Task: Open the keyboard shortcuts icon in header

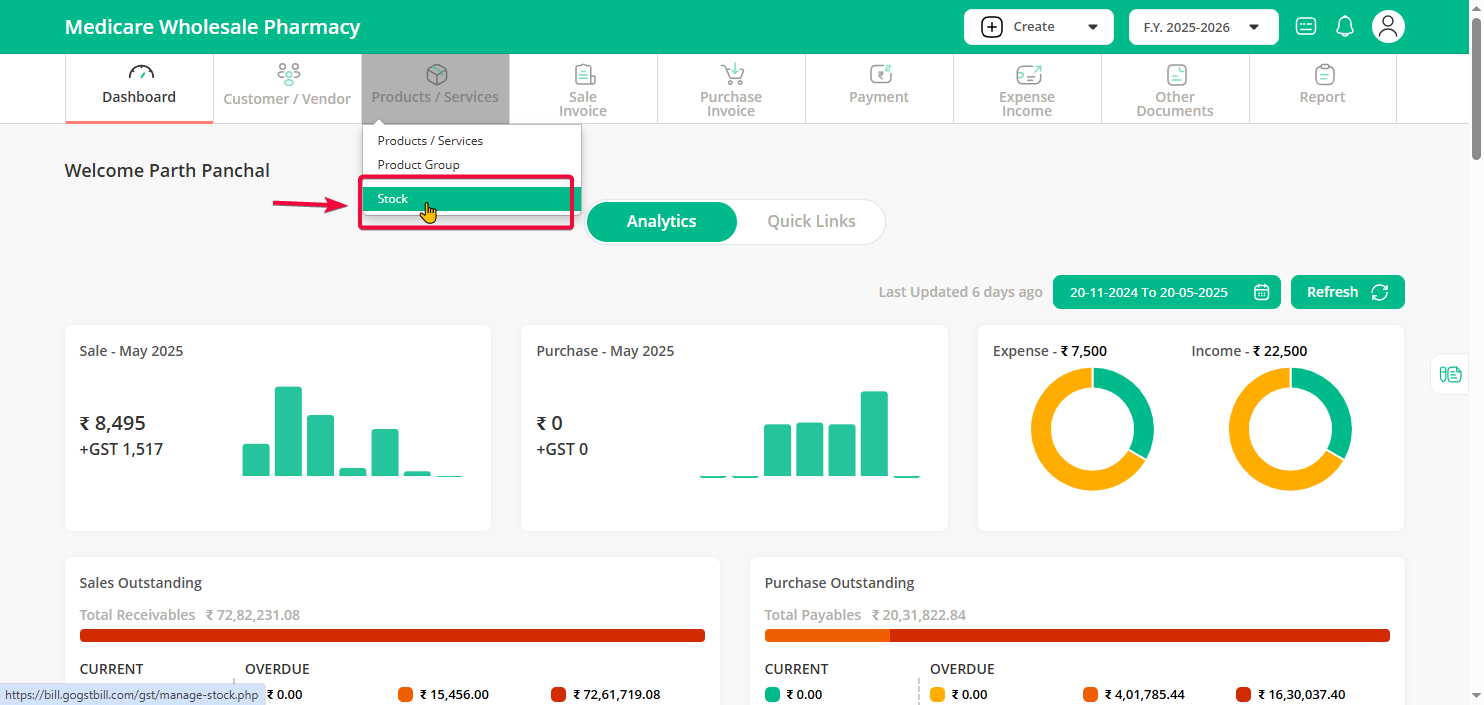Action: (1306, 27)
